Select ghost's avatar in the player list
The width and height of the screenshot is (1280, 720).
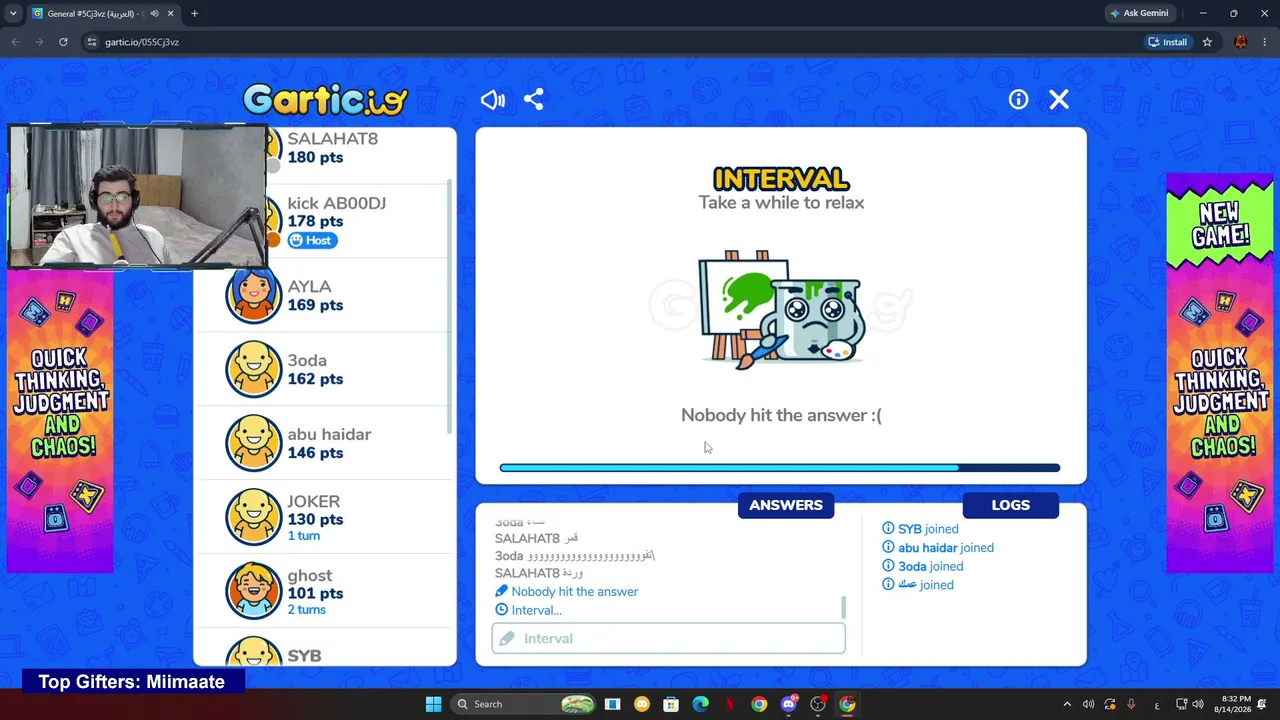point(254,591)
